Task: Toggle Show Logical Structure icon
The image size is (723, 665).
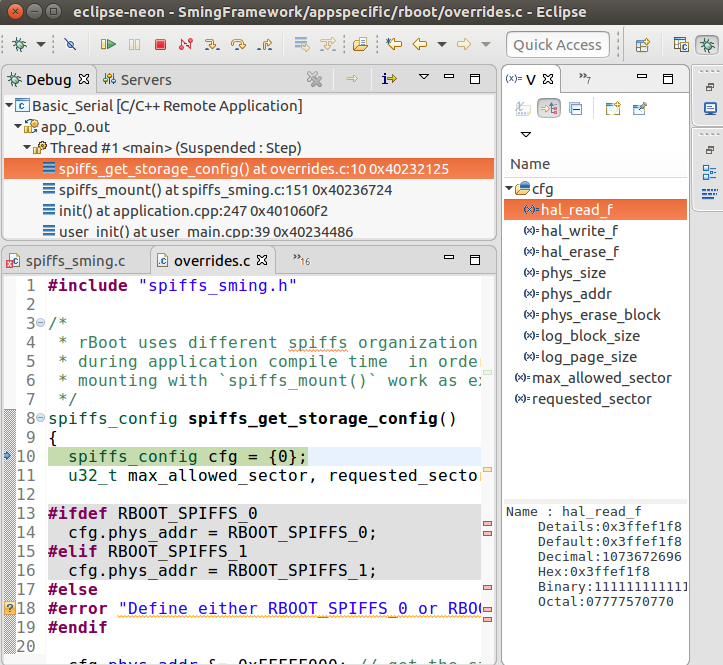Action: [x=549, y=109]
